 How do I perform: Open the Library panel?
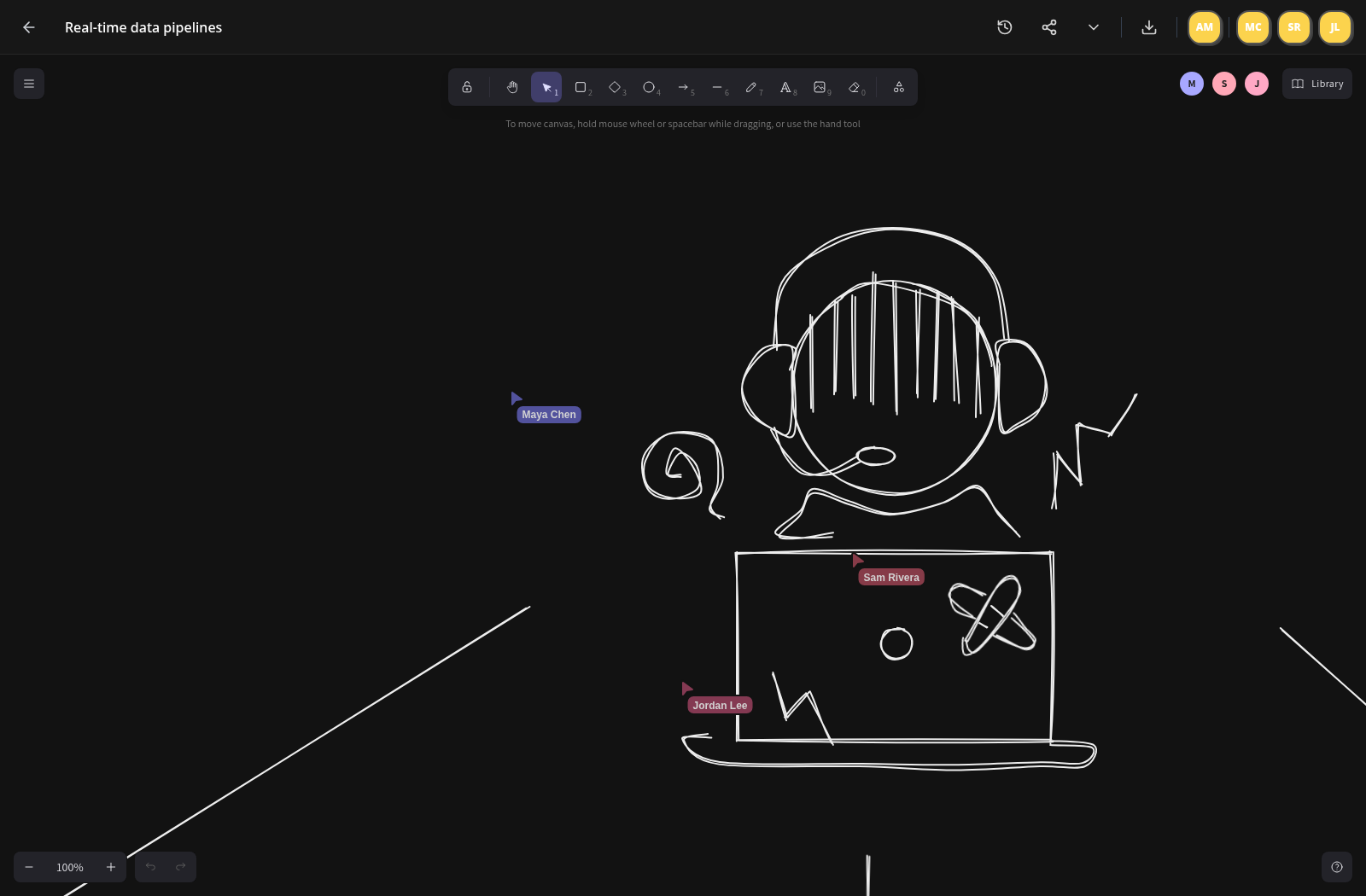[1317, 84]
